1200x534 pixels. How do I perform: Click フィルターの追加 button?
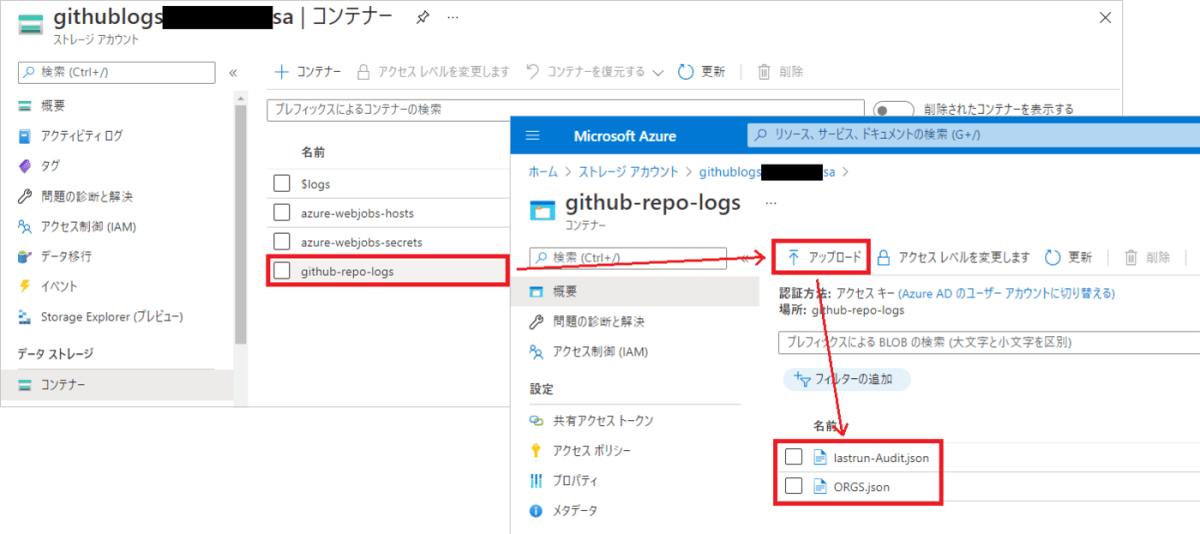pos(848,379)
